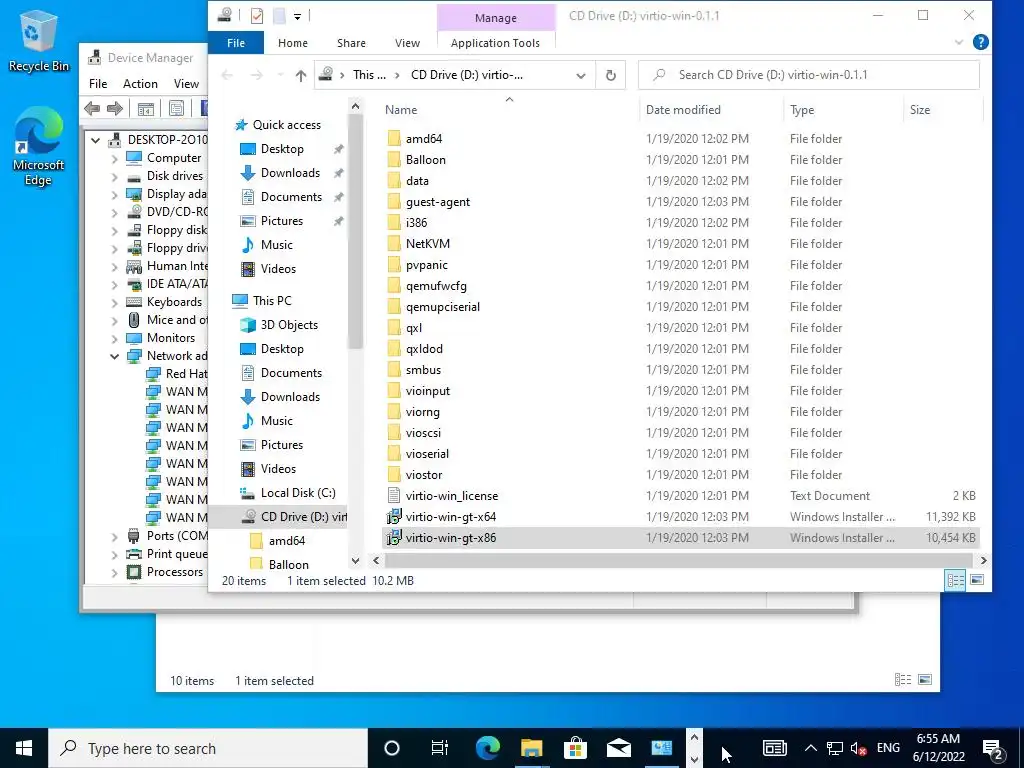The image size is (1024, 768).
Task: Open the Application Tools ribbon tab
Action: 495,43
